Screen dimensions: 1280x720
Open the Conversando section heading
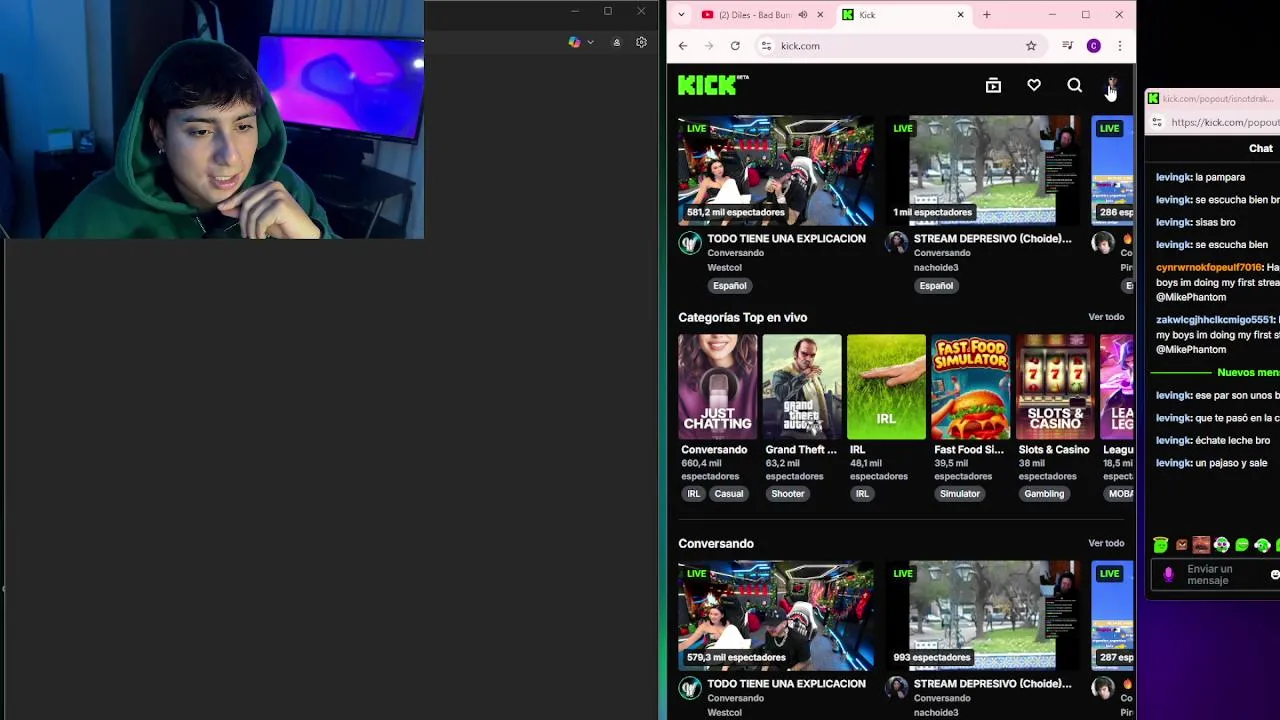coord(716,543)
